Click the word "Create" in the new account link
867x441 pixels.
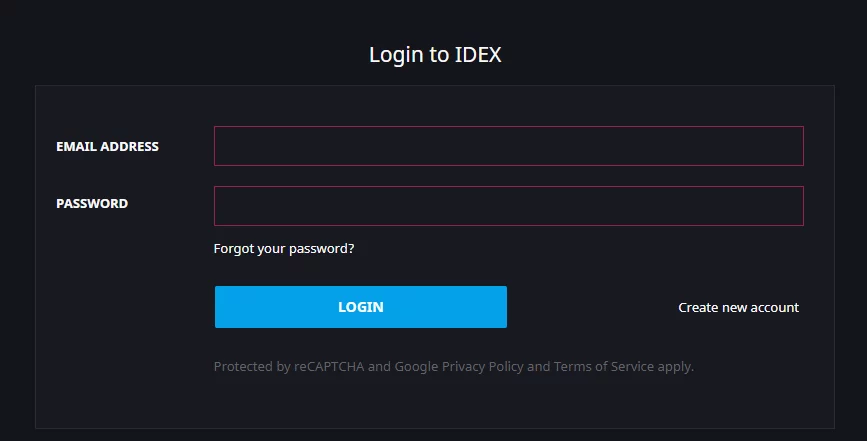click(x=698, y=308)
